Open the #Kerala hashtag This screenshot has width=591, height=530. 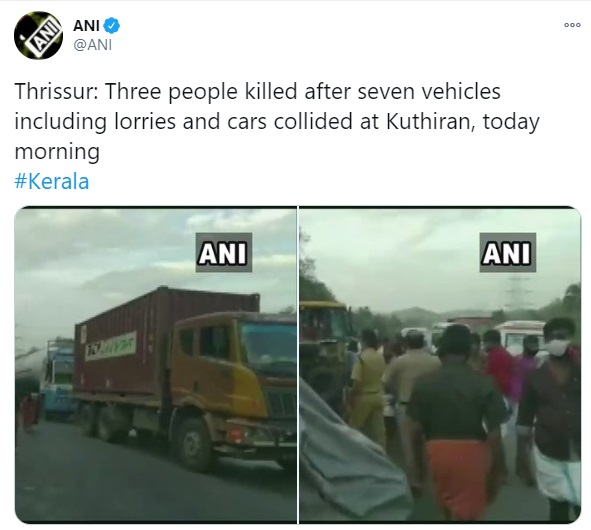coord(52,181)
